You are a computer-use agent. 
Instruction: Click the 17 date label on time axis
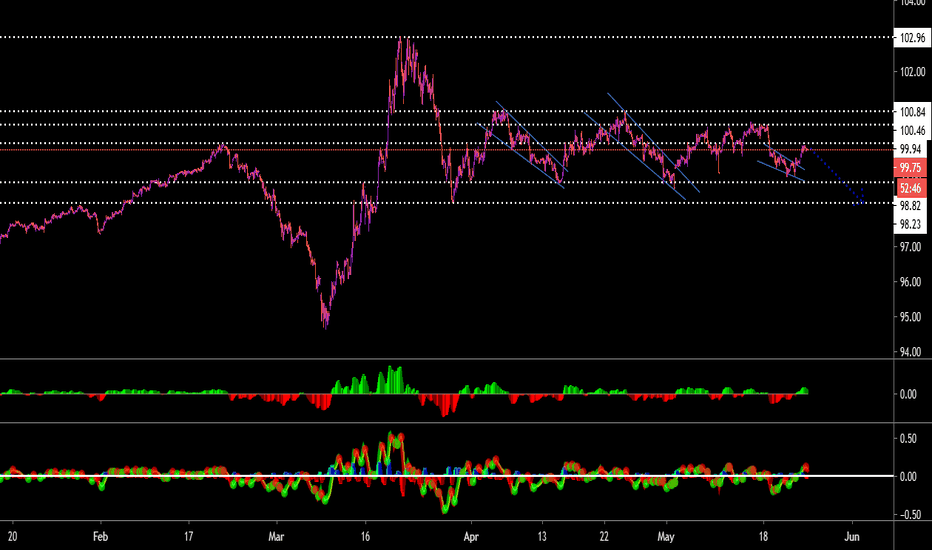pos(188,536)
